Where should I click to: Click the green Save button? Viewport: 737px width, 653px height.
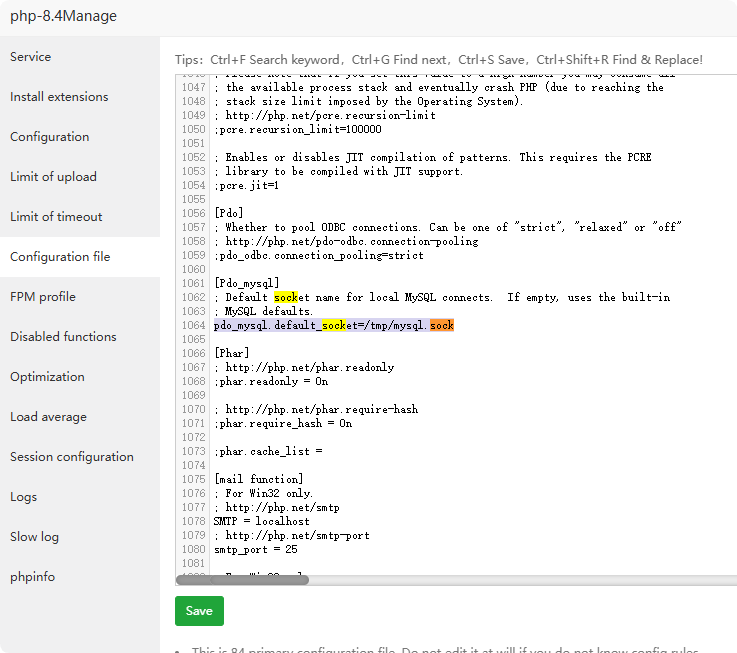[199, 611]
